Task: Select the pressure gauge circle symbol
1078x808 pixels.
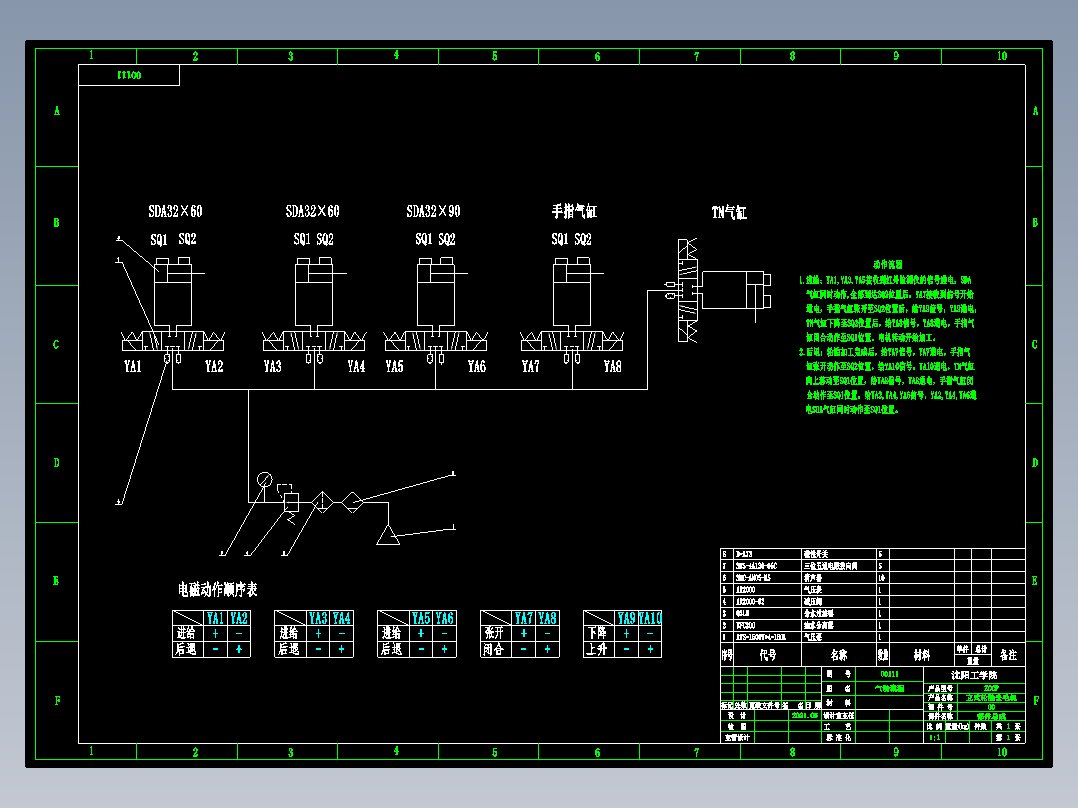Action: pyautogui.click(x=265, y=479)
